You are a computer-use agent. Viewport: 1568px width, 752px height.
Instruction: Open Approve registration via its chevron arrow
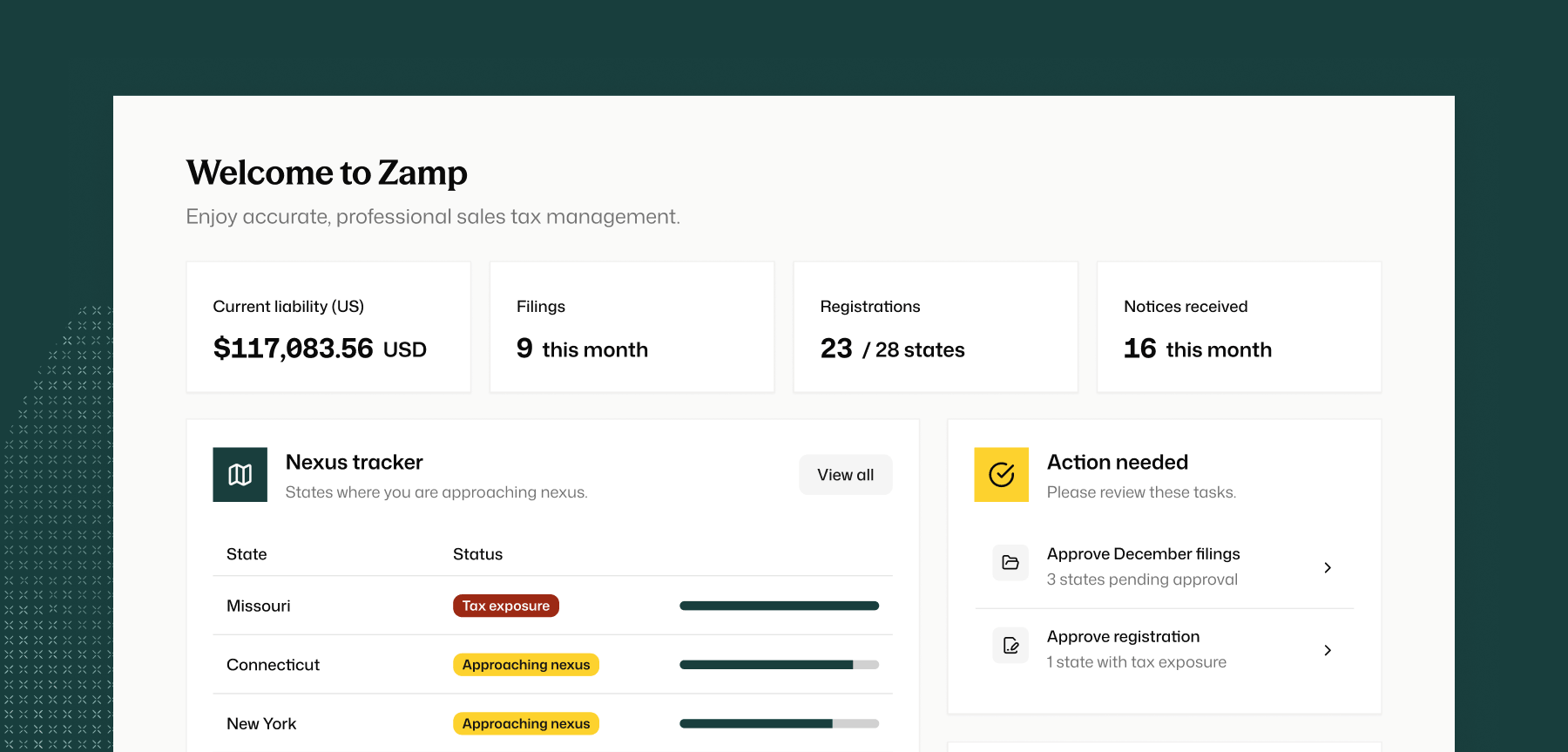pyautogui.click(x=1328, y=650)
